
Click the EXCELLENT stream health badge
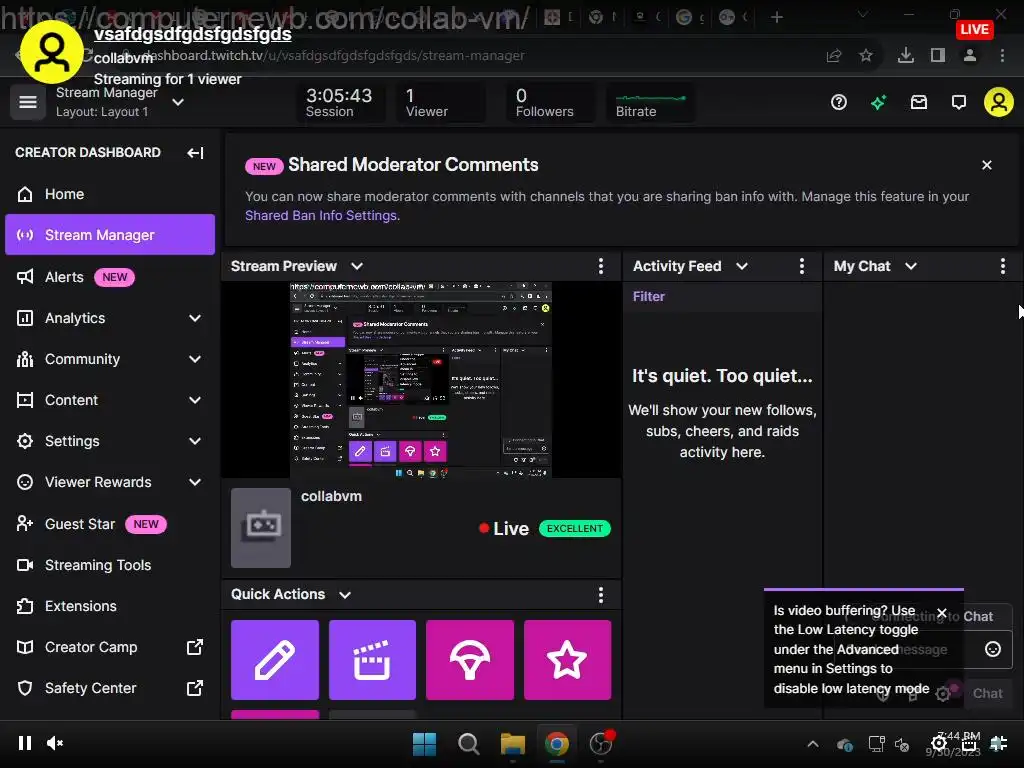[x=575, y=528]
